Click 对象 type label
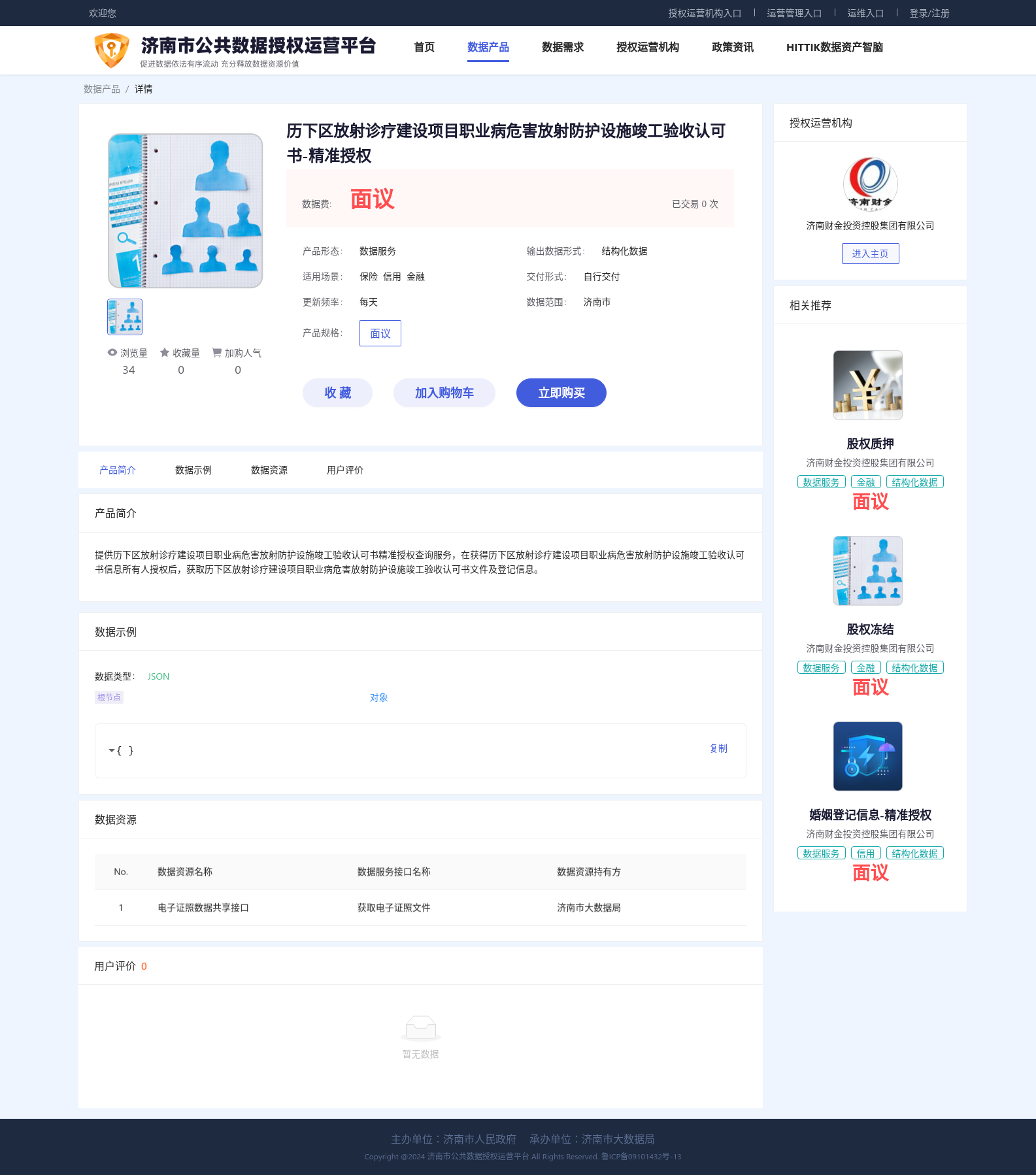Image resolution: width=1036 pixels, height=1175 pixels. point(379,697)
